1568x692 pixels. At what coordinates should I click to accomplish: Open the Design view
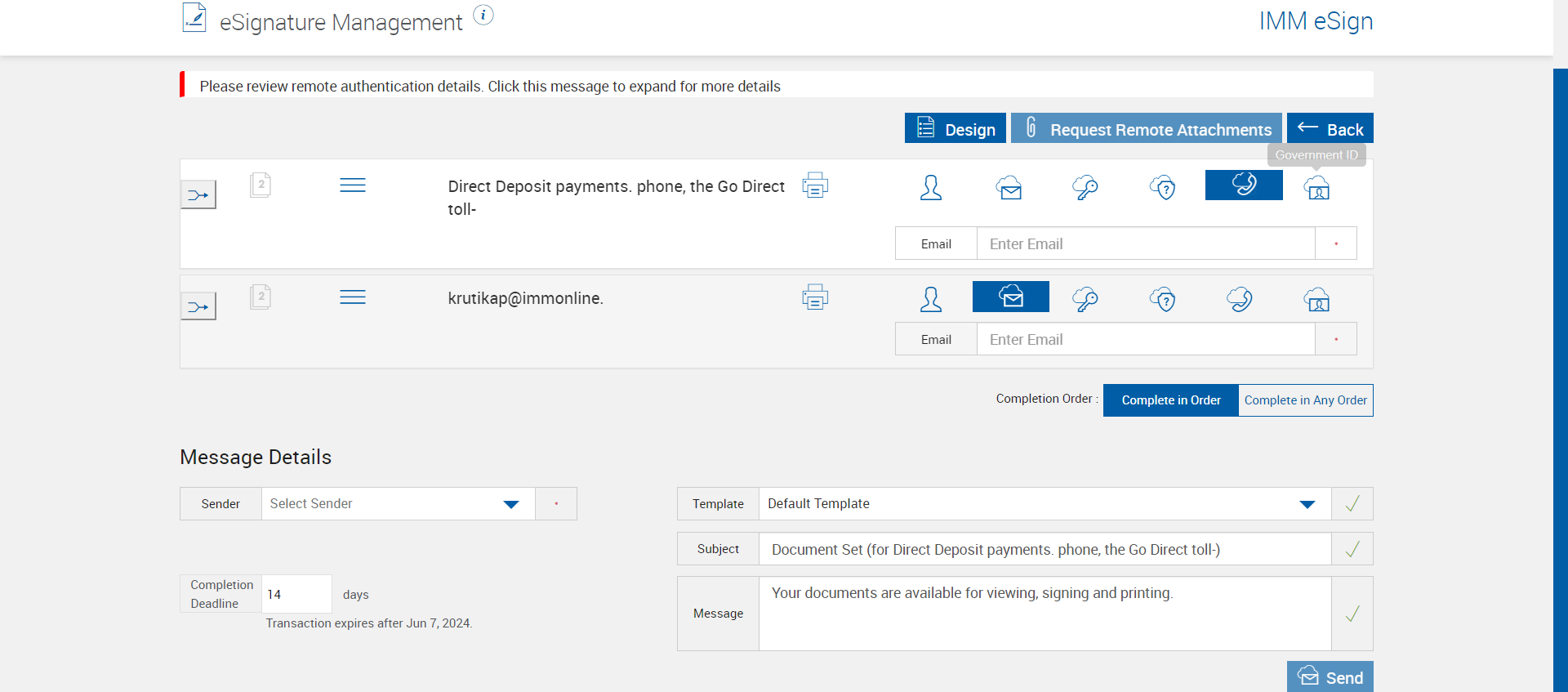point(955,129)
